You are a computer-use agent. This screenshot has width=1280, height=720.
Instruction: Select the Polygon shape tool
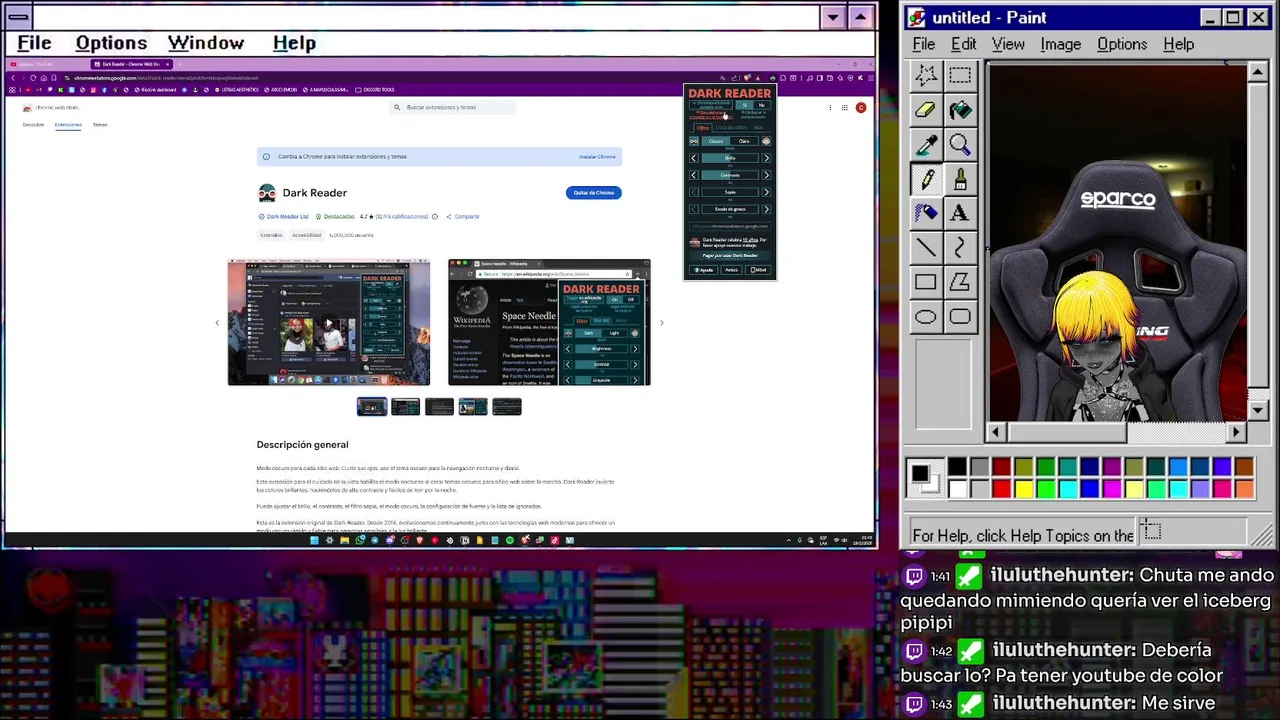point(960,283)
